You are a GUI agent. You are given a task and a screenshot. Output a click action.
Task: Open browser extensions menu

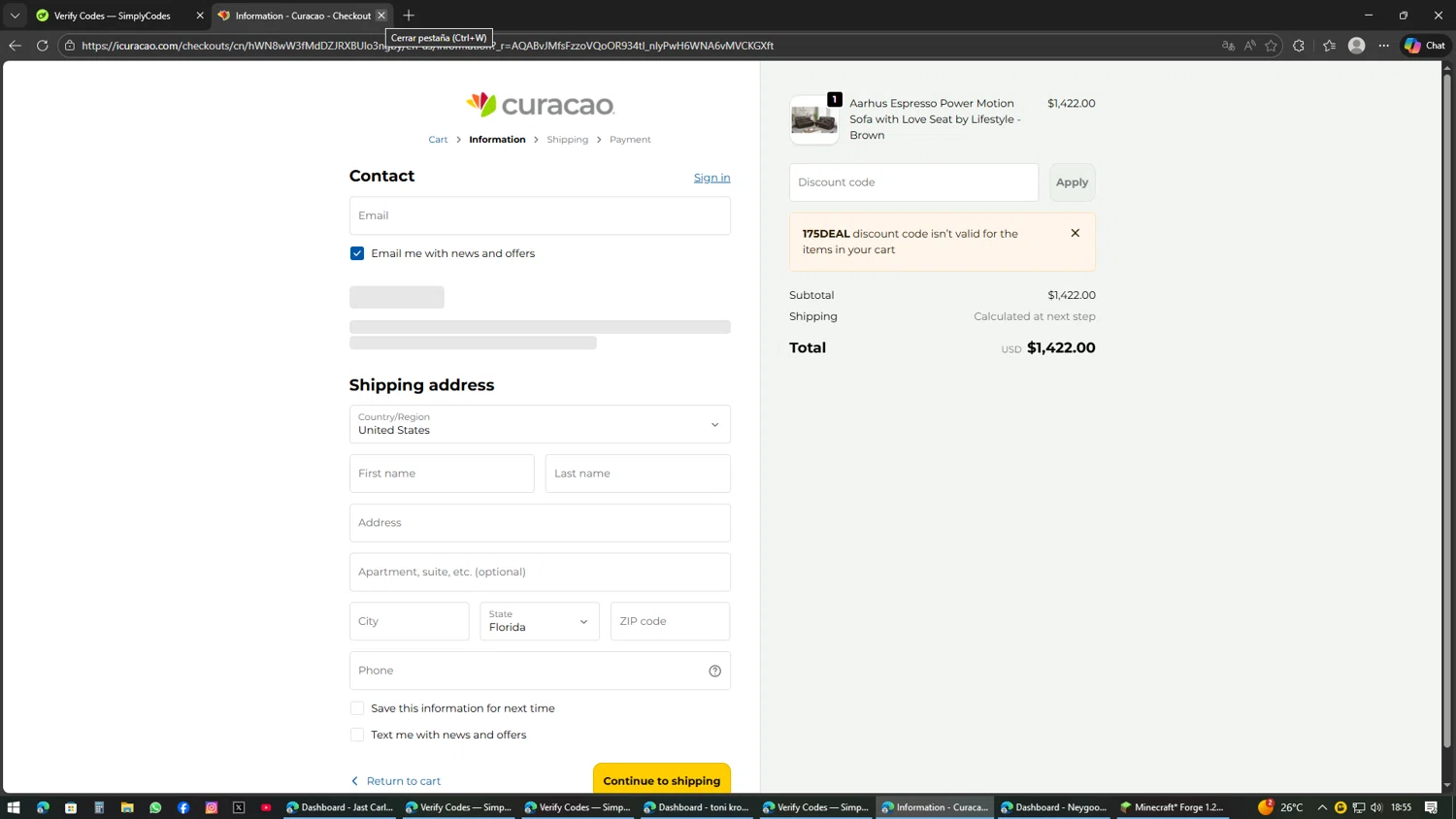pyautogui.click(x=1299, y=46)
